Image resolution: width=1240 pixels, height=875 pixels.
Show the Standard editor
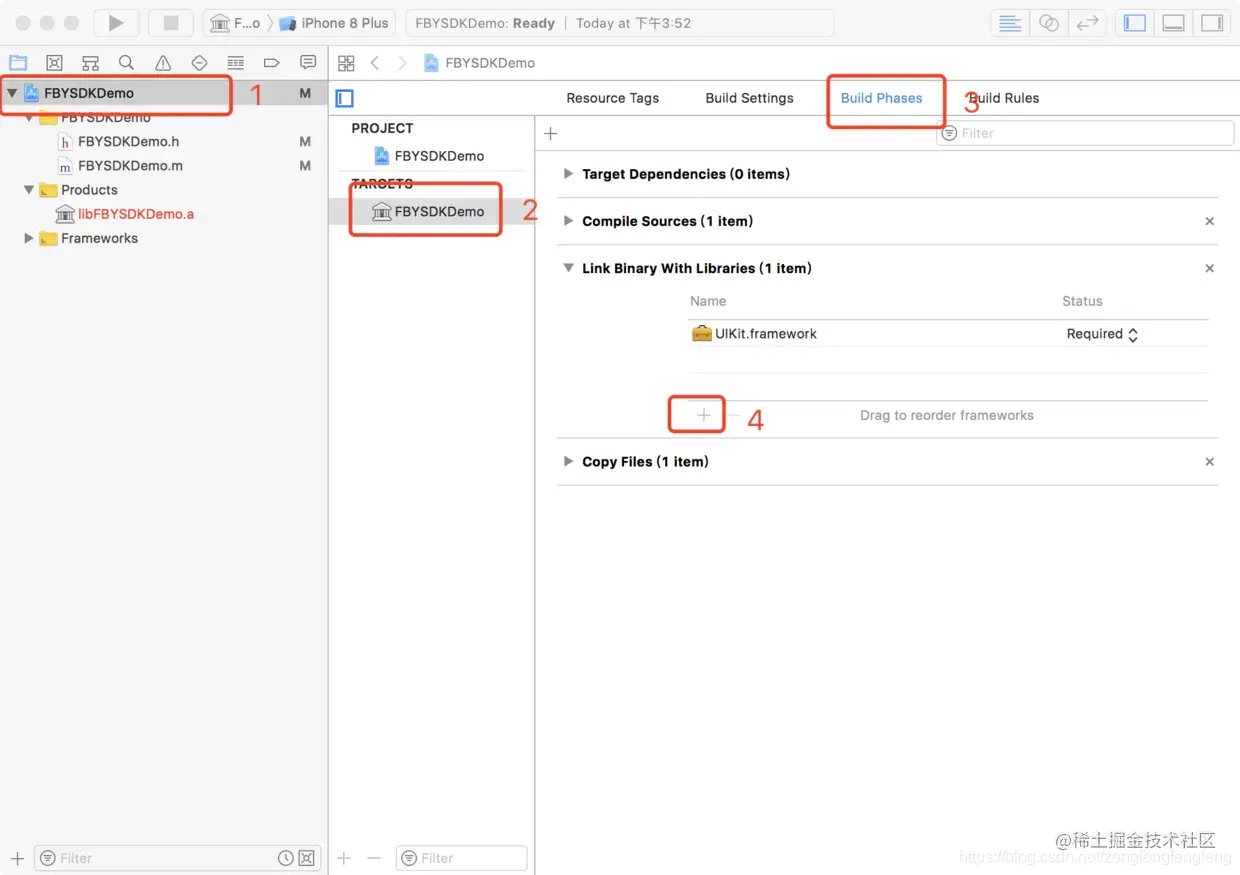[1010, 23]
